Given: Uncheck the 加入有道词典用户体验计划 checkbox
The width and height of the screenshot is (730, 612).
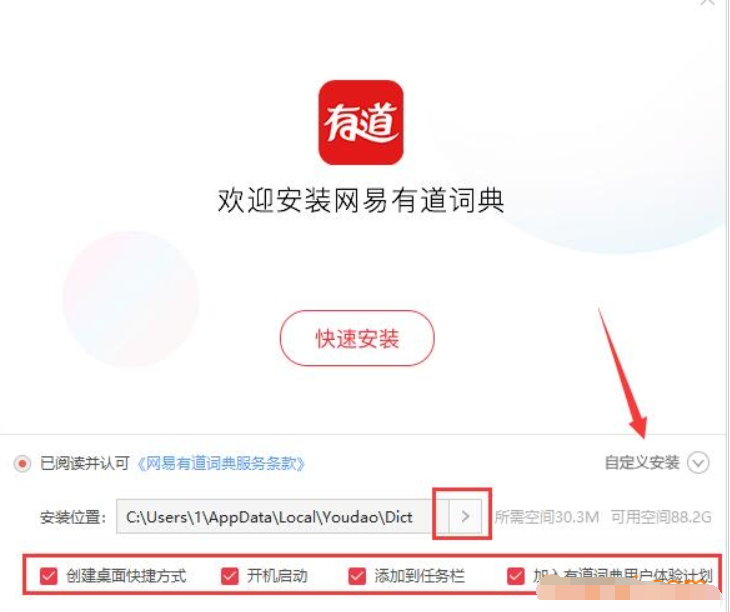Looking at the screenshot, I should tap(515, 576).
